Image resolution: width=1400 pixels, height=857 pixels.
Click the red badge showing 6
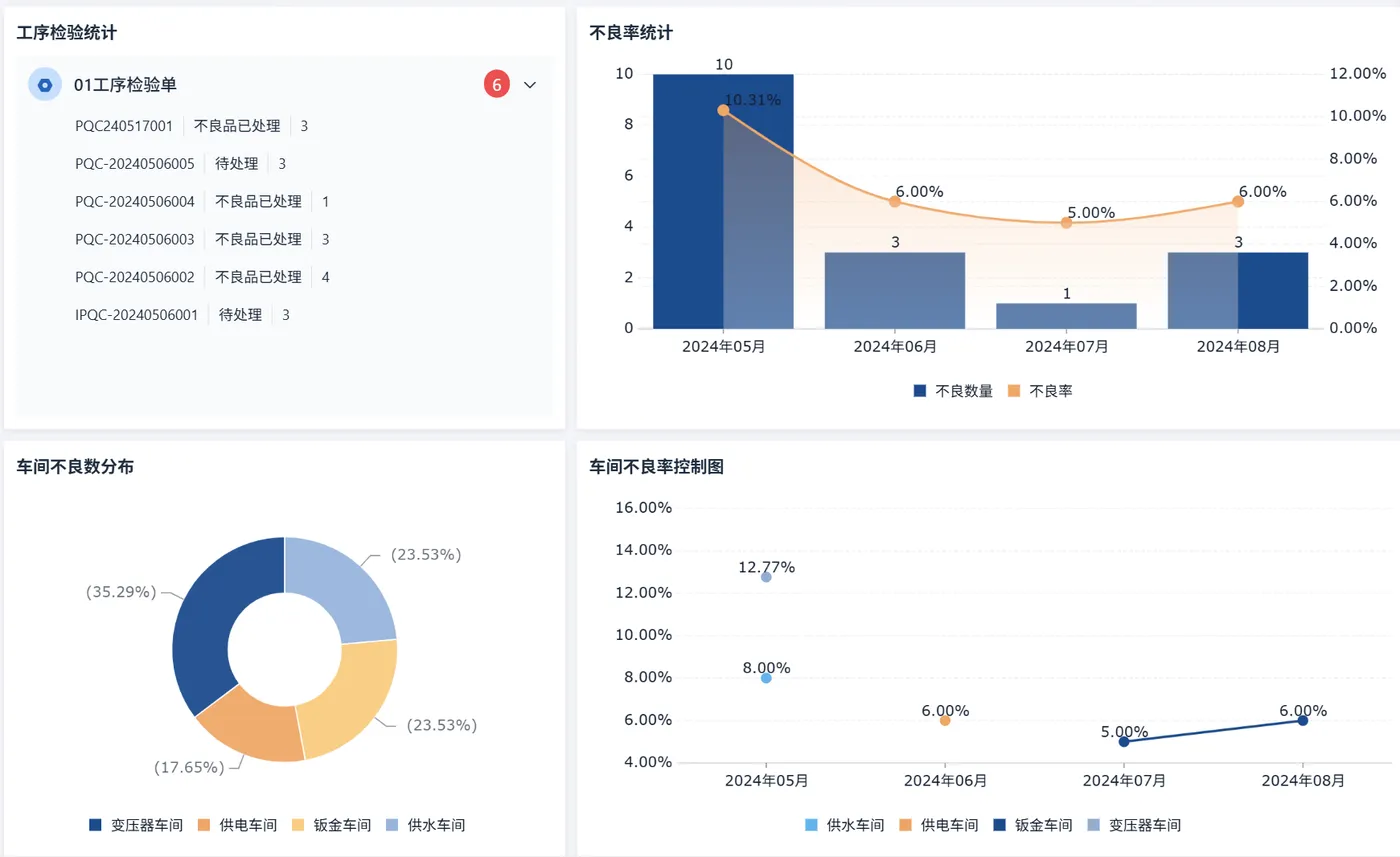point(497,85)
